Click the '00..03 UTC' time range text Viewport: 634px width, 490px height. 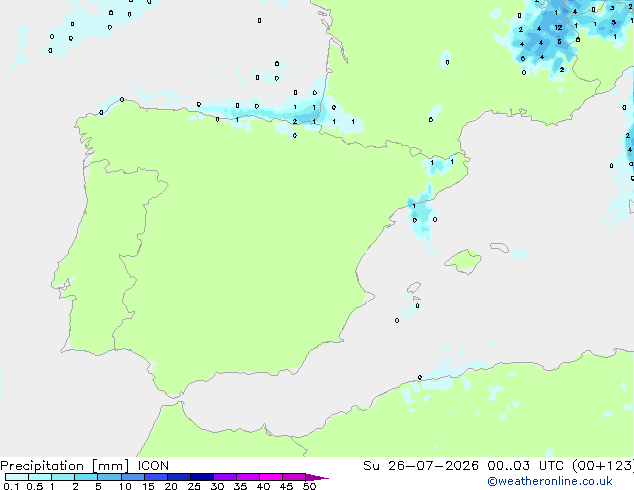point(526,466)
